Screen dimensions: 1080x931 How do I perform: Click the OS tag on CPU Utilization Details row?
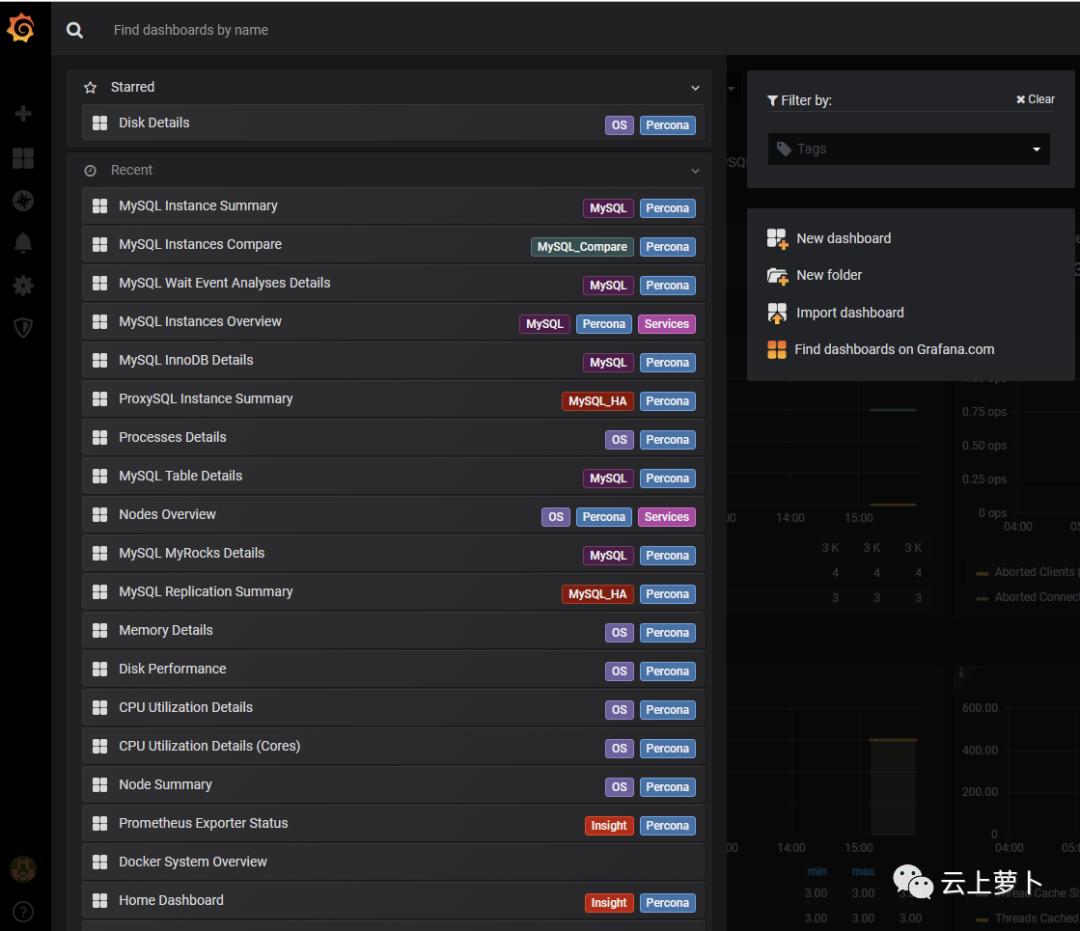pos(619,710)
